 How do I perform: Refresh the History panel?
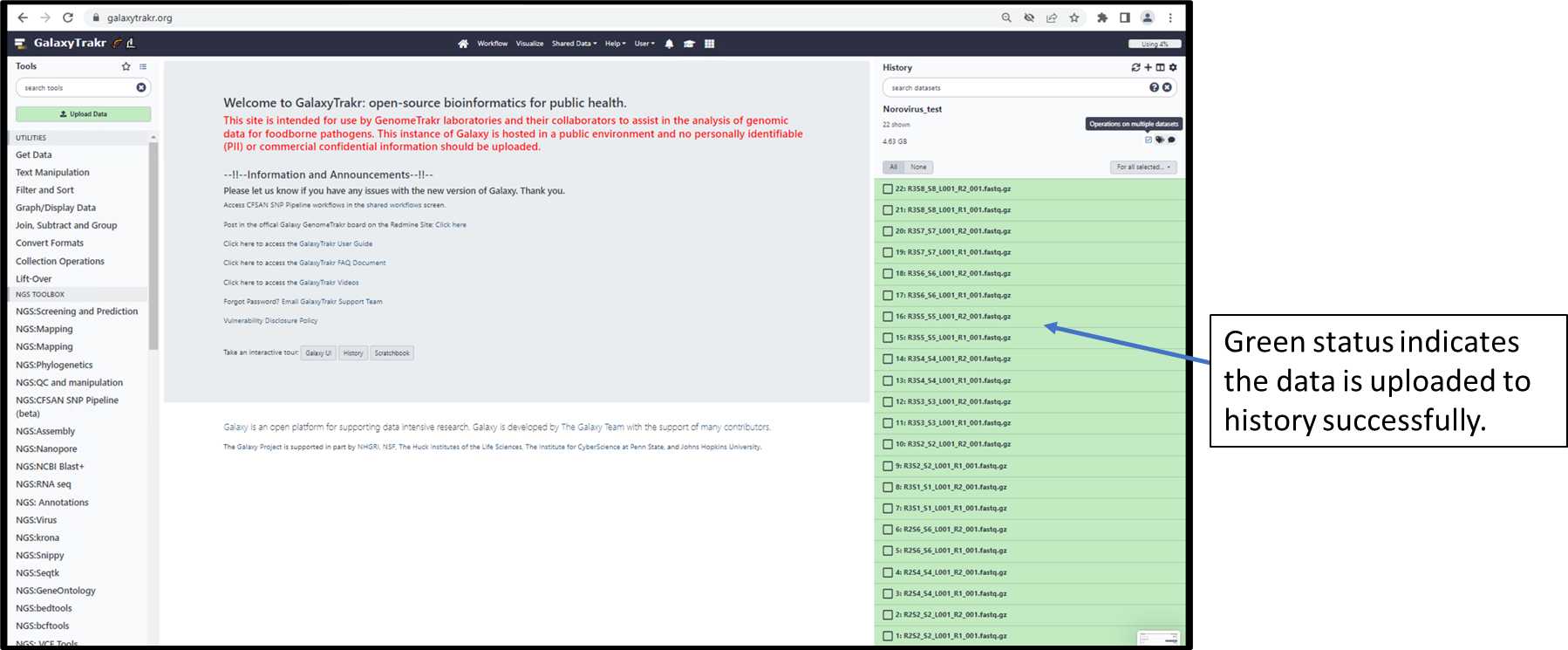tap(1135, 67)
